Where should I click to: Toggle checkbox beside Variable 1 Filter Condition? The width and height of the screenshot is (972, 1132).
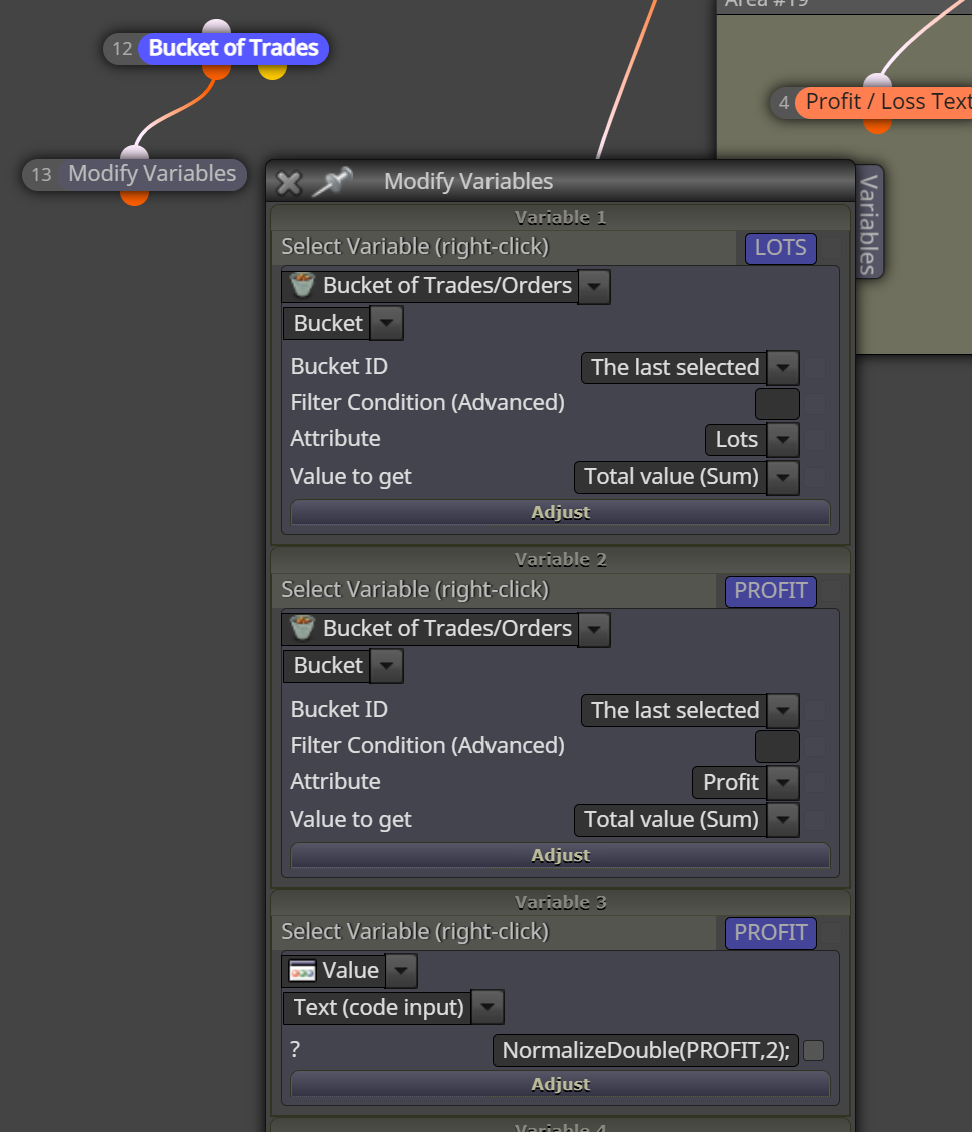816,404
